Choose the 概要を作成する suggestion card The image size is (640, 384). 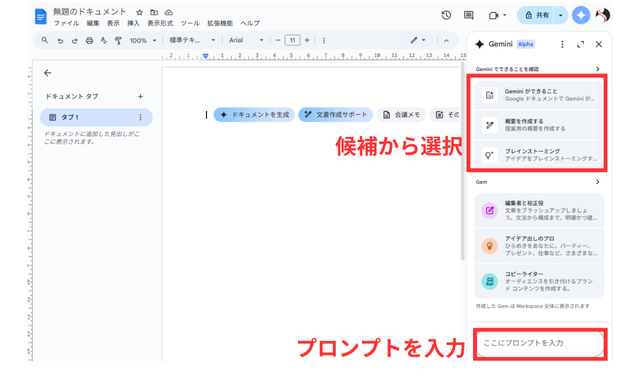coord(538,125)
